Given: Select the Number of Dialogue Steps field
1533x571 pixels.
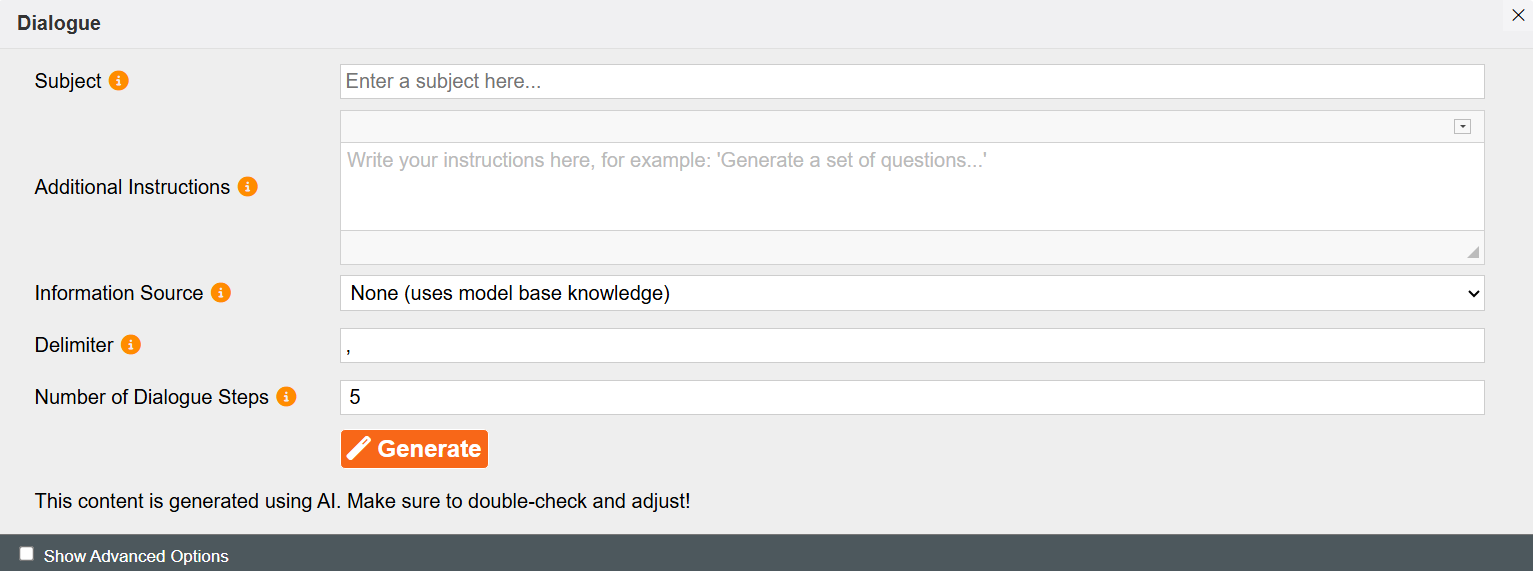Looking at the screenshot, I should (912, 397).
